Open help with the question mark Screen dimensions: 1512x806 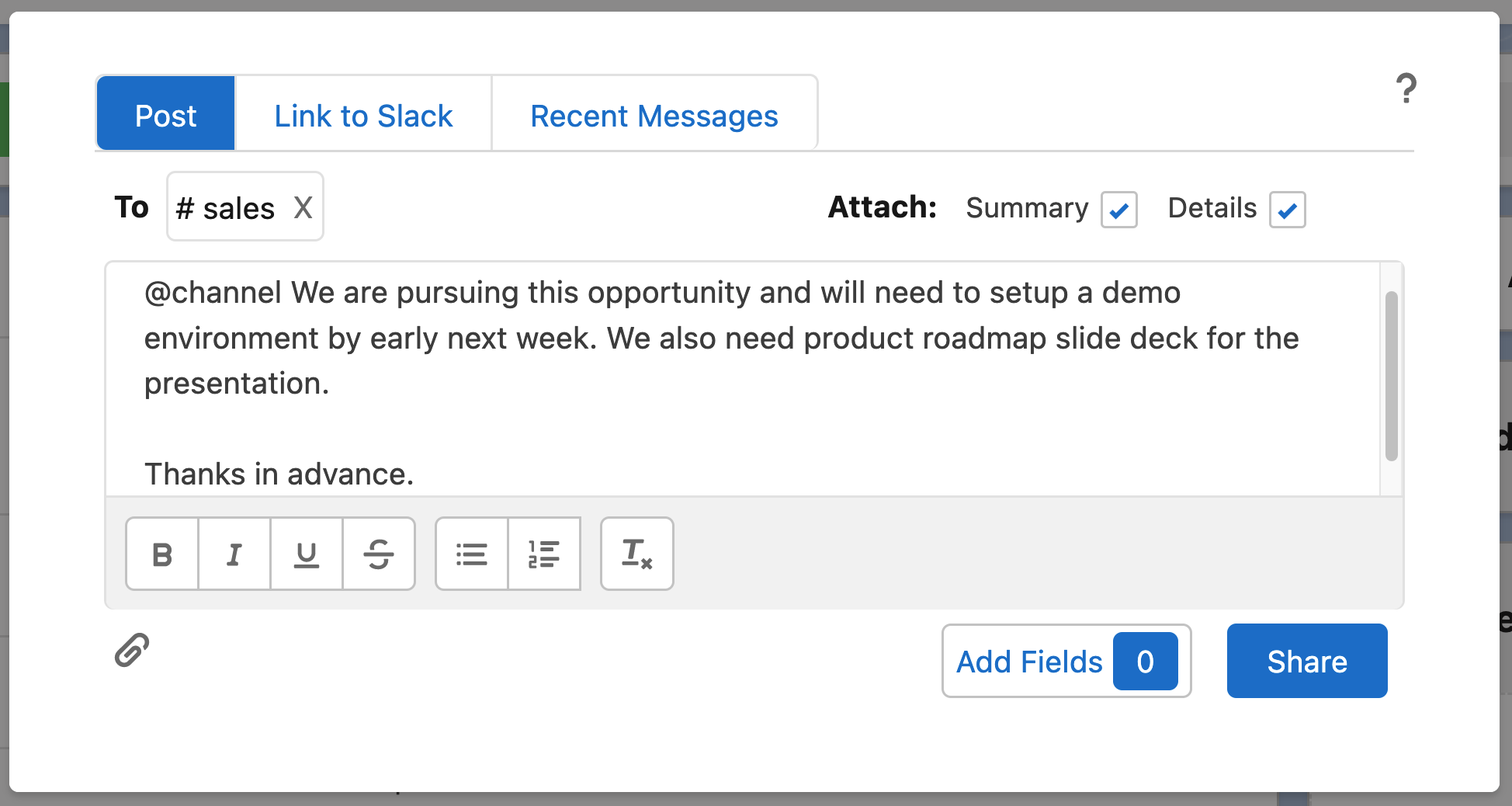click(x=1406, y=89)
